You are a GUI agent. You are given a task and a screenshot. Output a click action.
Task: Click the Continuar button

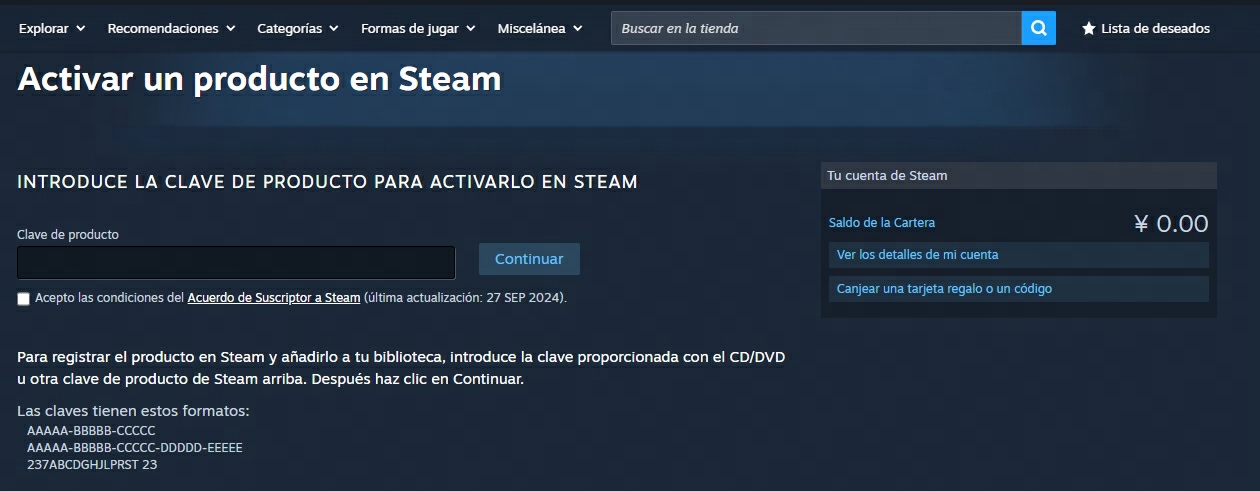point(529,259)
